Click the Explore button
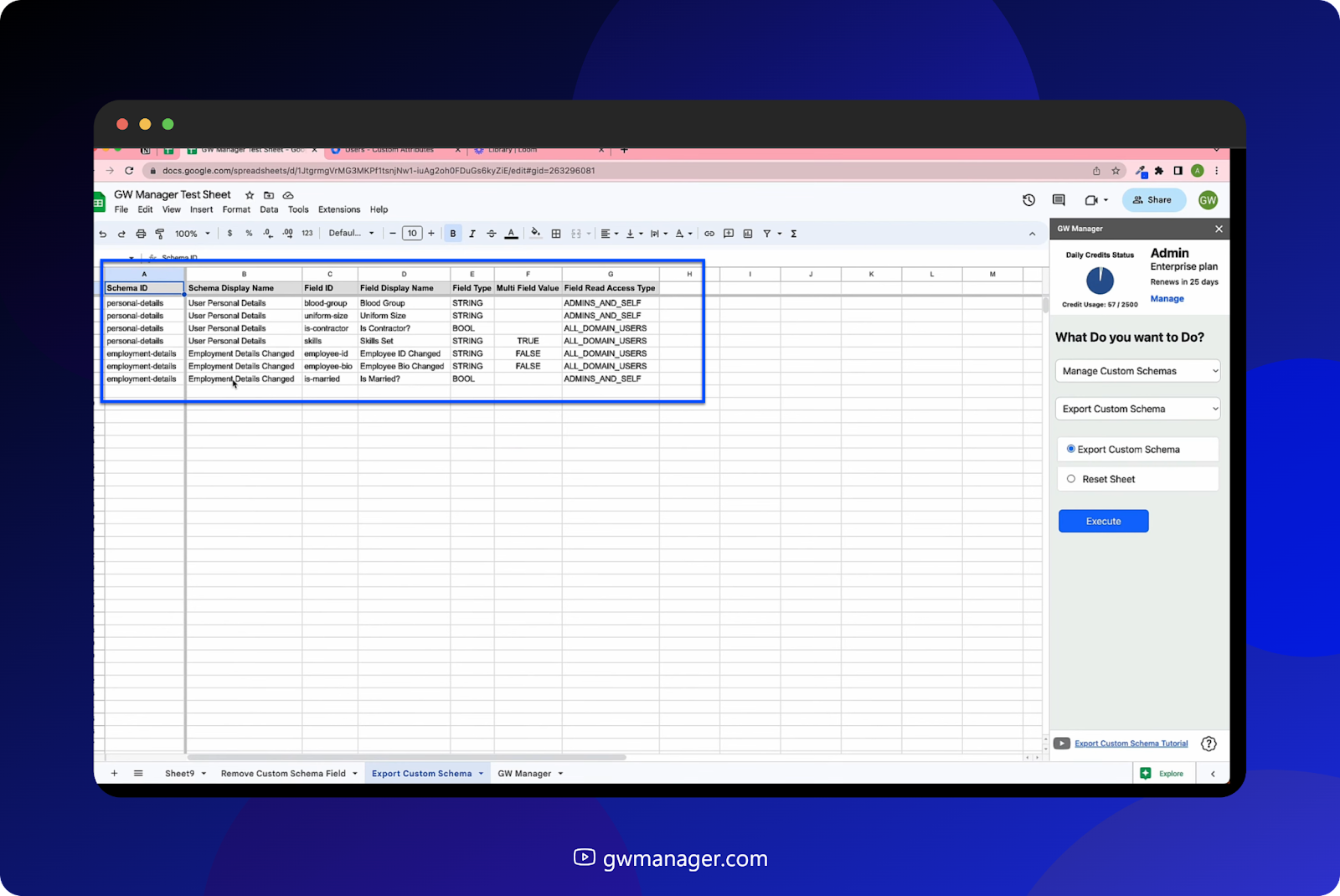Image resolution: width=1340 pixels, height=896 pixels. click(x=1162, y=774)
